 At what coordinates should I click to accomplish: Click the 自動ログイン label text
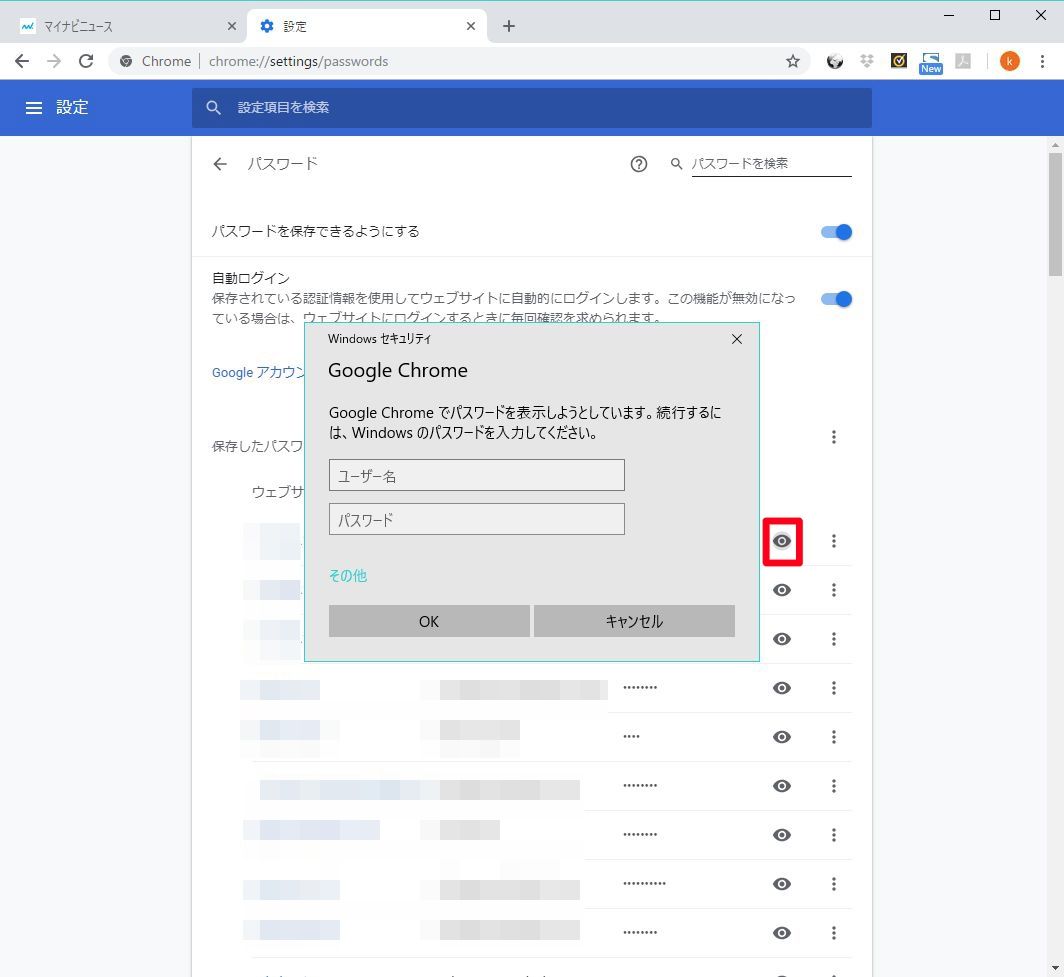click(251, 278)
